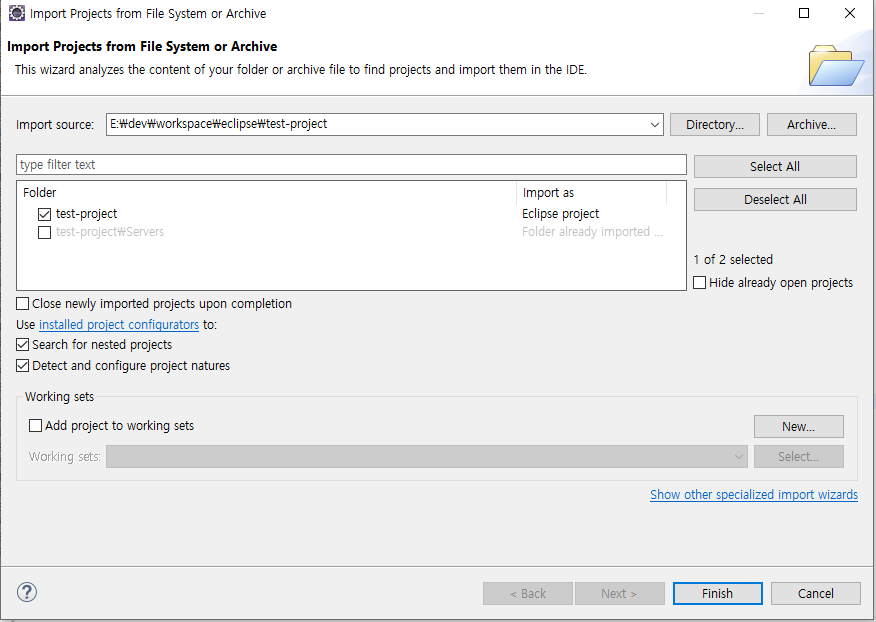Click the Cancel button
Viewport: 876px width, 622px height.
[x=816, y=593]
